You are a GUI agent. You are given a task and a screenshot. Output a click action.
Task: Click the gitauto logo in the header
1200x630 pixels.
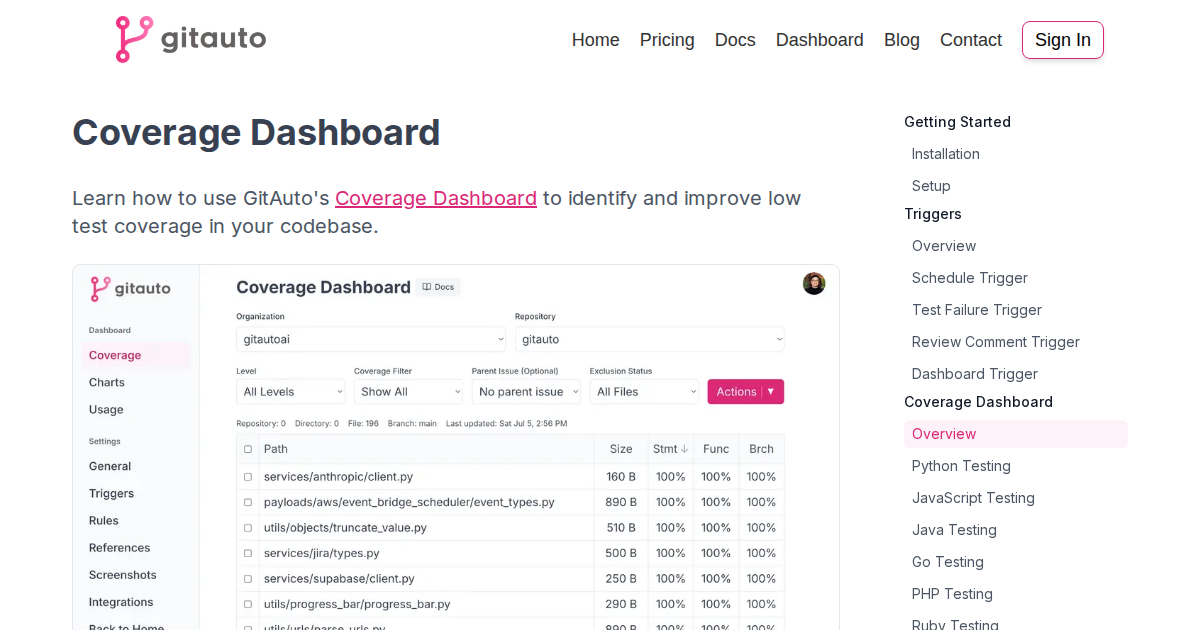191,39
